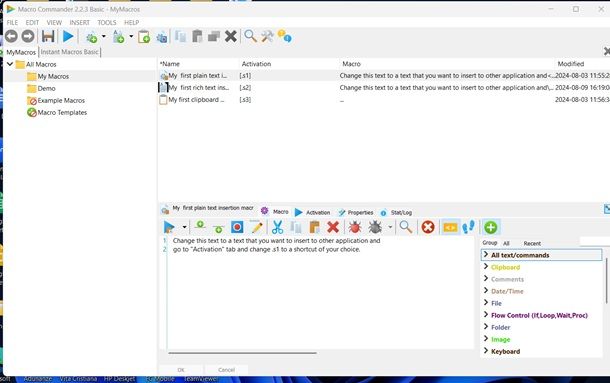Click the duplicate macro icon
Viewport: 610px width, 383px height.
214,37
